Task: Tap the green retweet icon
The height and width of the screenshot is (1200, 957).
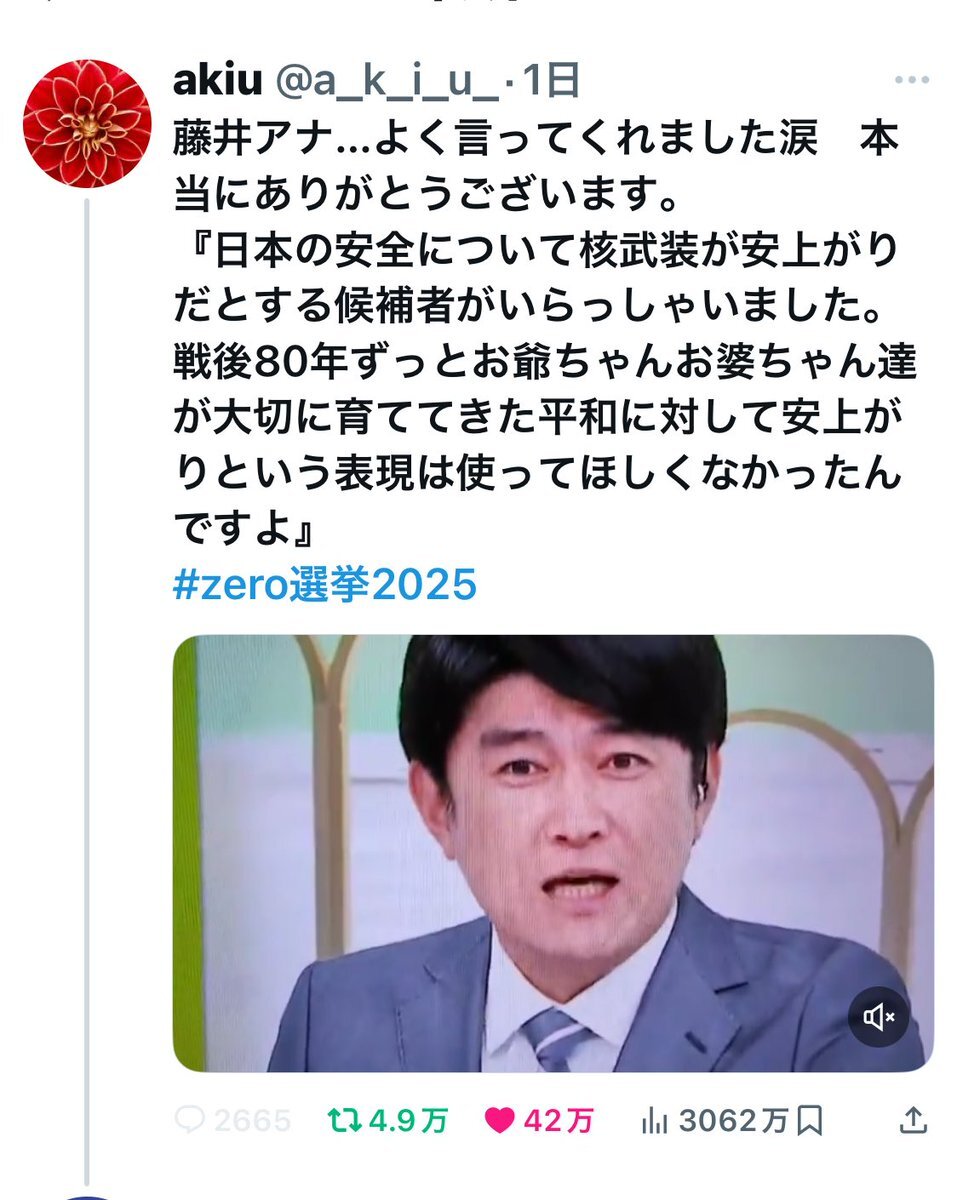Action: click(x=344, y=1121)
